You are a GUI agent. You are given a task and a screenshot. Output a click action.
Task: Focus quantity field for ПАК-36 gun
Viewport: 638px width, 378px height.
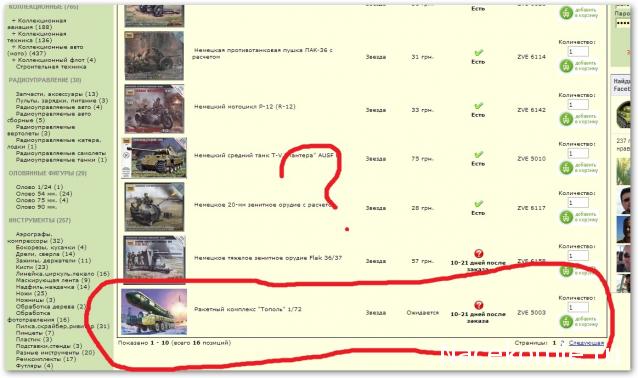pyautogui.click(x=578, y=52)
